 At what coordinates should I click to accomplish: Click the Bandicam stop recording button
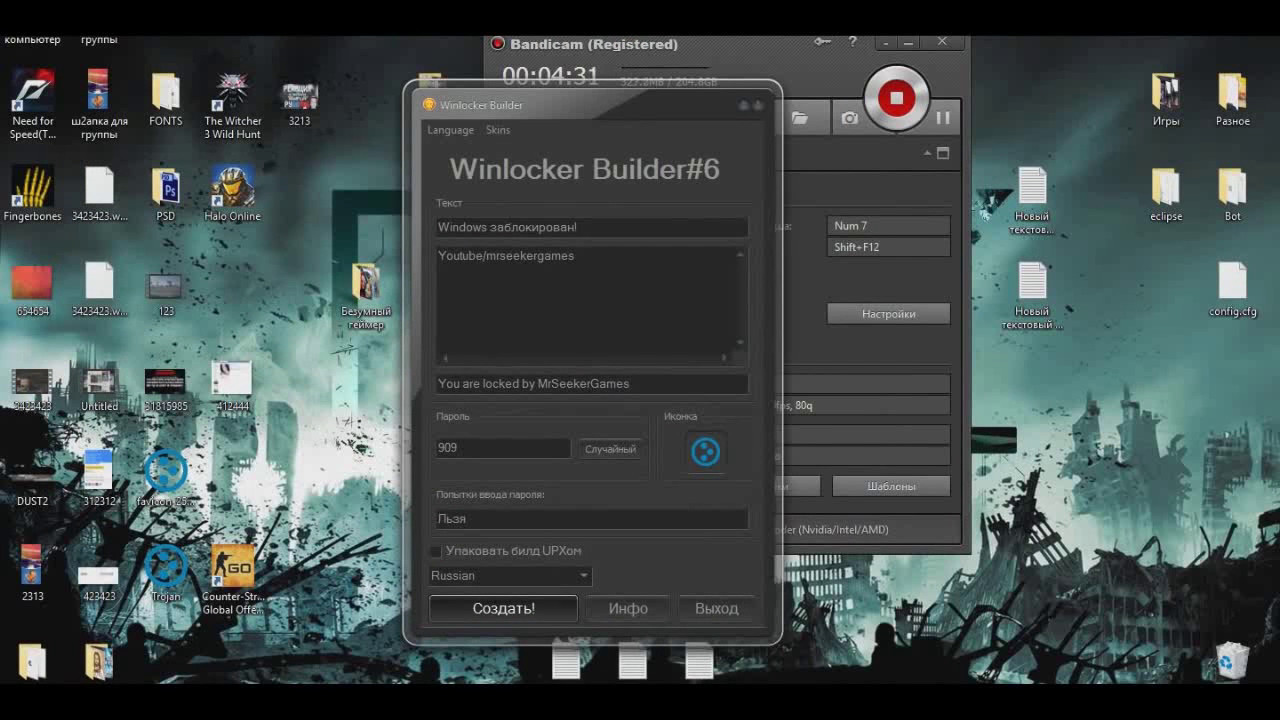point(896,98)
